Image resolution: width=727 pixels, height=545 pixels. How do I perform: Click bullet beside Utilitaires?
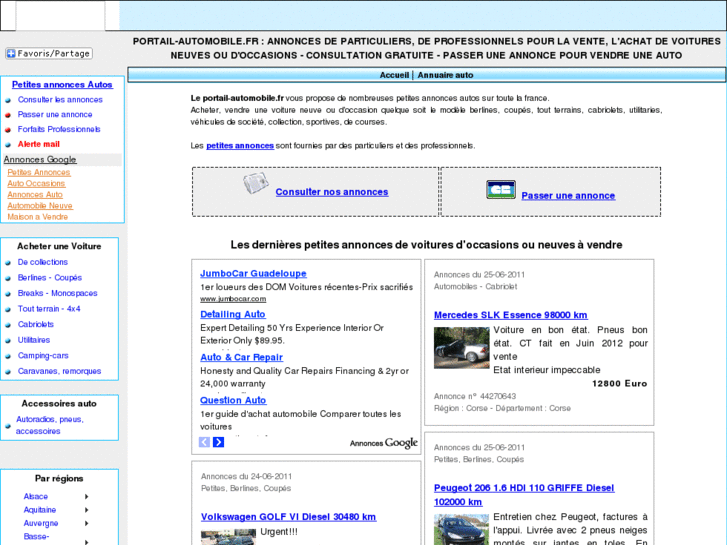[8, 340]
